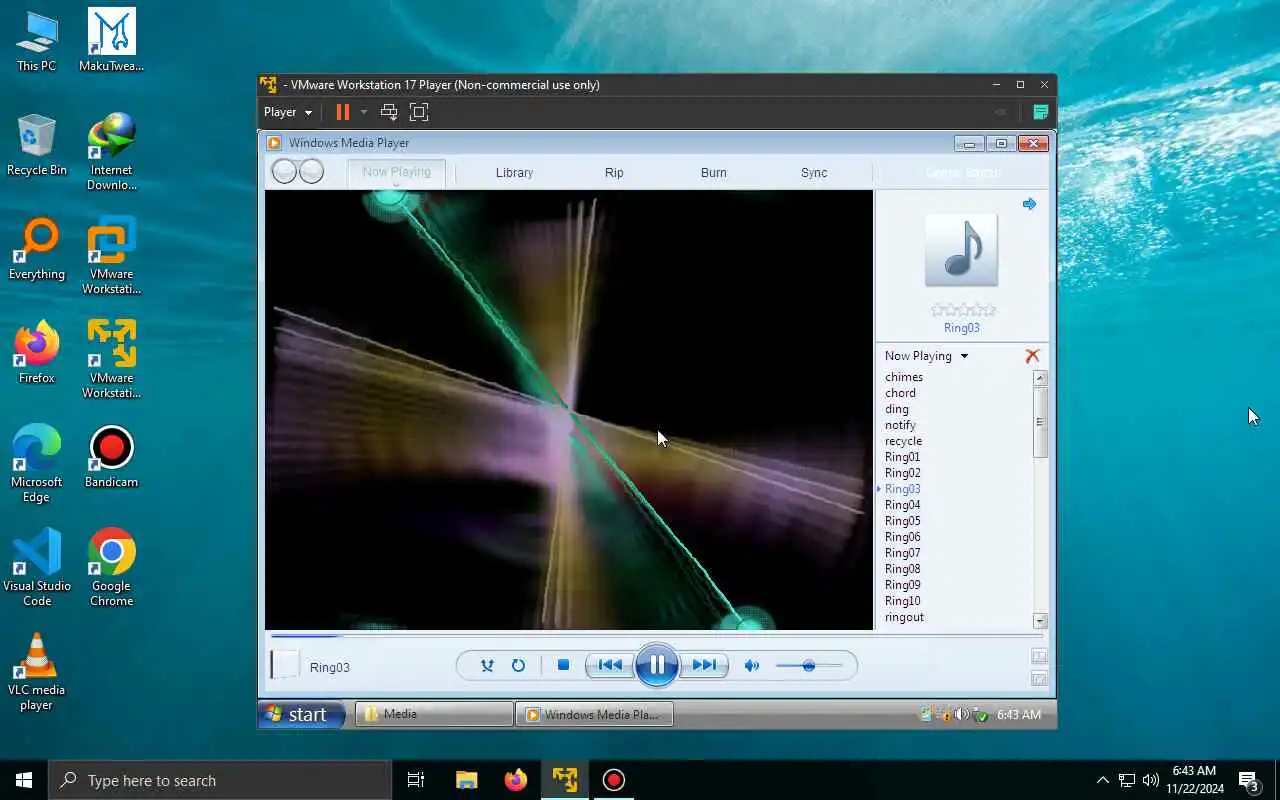Turn shuffle on in Media Player

coord(487,665)
